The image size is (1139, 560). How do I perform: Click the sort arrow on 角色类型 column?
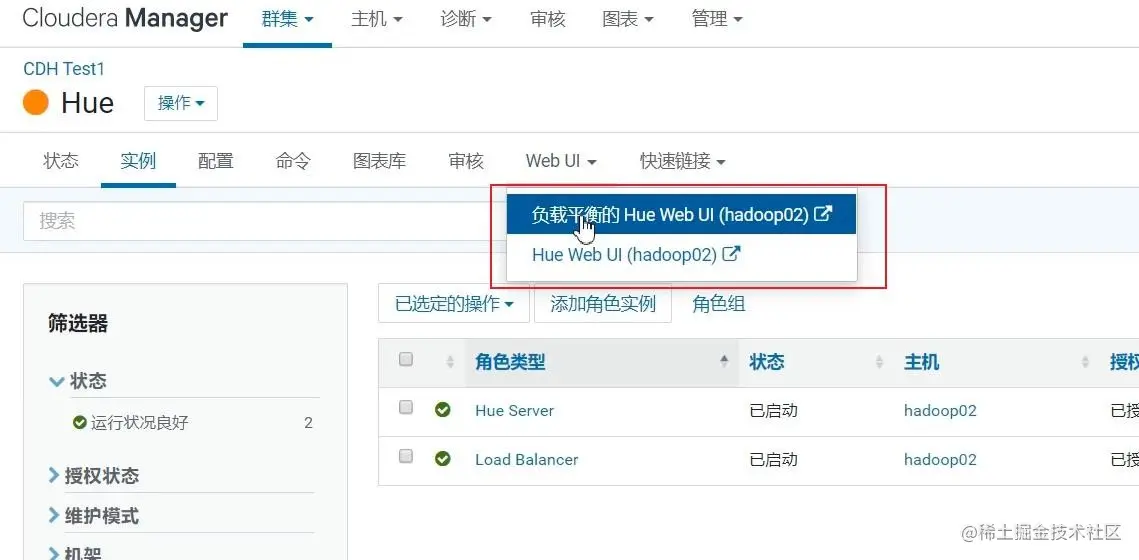(x=724, y=360)
